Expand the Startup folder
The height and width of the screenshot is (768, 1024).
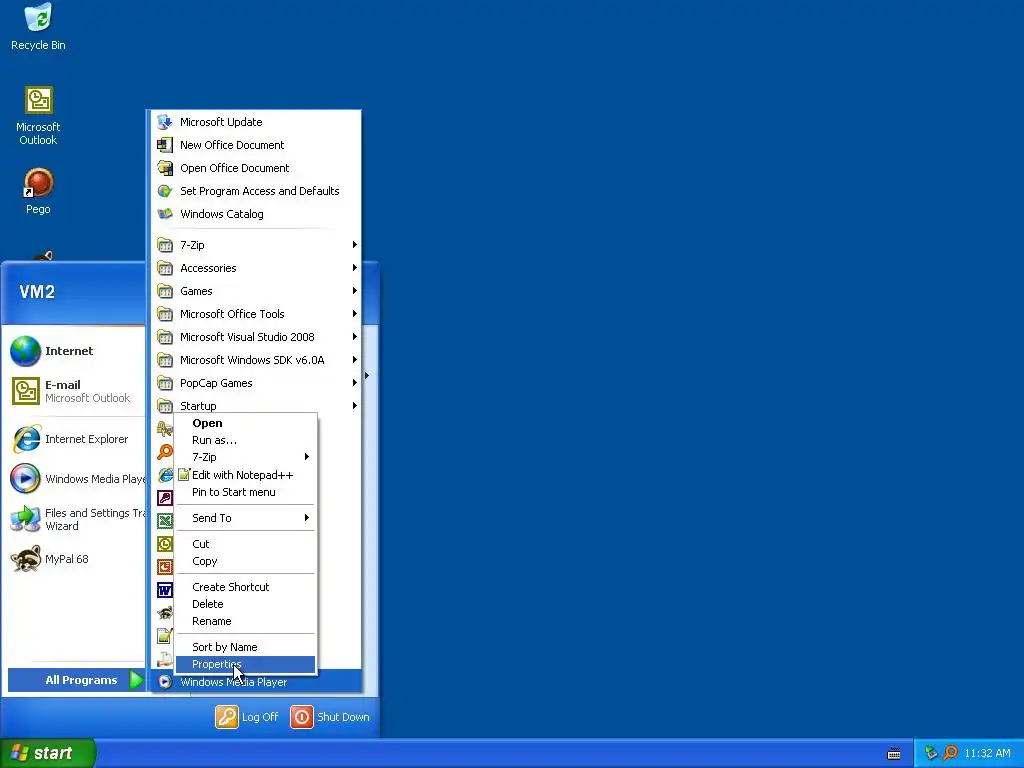pyautogui.click(x=255, y=406)
